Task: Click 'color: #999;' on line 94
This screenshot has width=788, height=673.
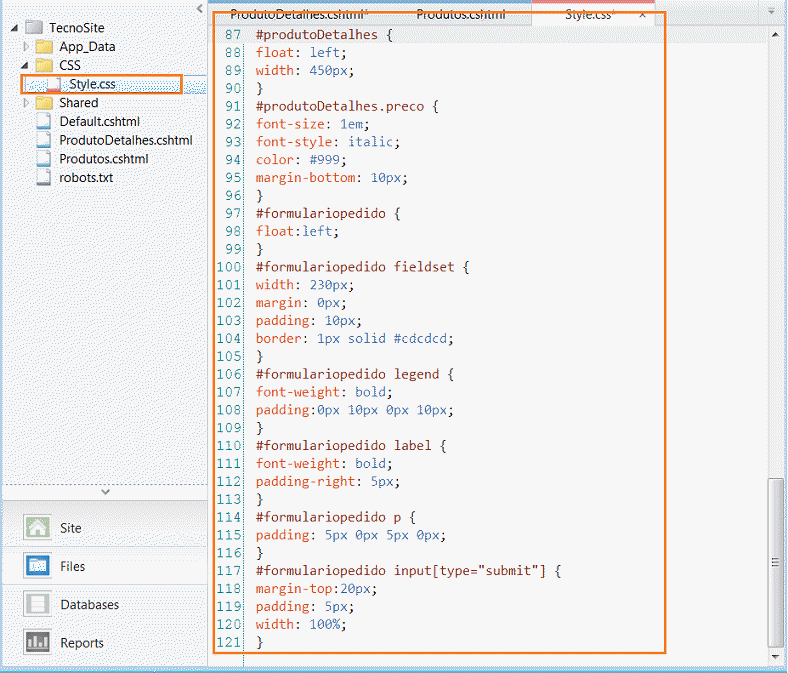Action: [301, 160]
